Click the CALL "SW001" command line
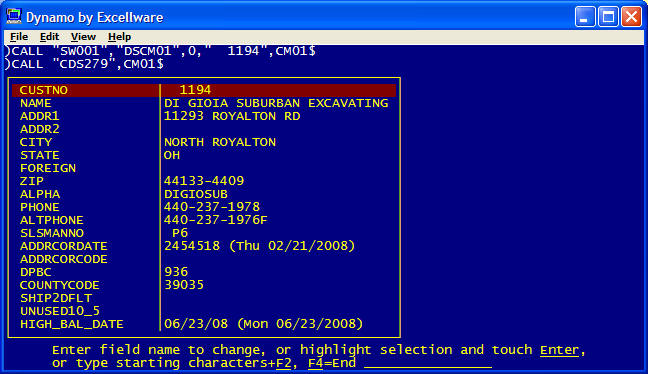 click(160, 51)
